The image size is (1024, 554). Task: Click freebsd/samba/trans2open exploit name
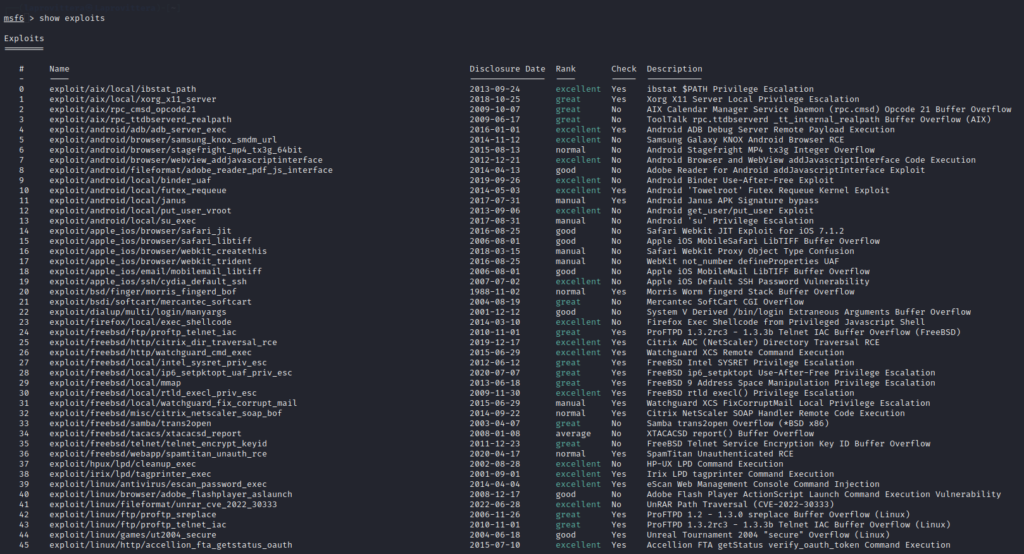pos(130,423)
